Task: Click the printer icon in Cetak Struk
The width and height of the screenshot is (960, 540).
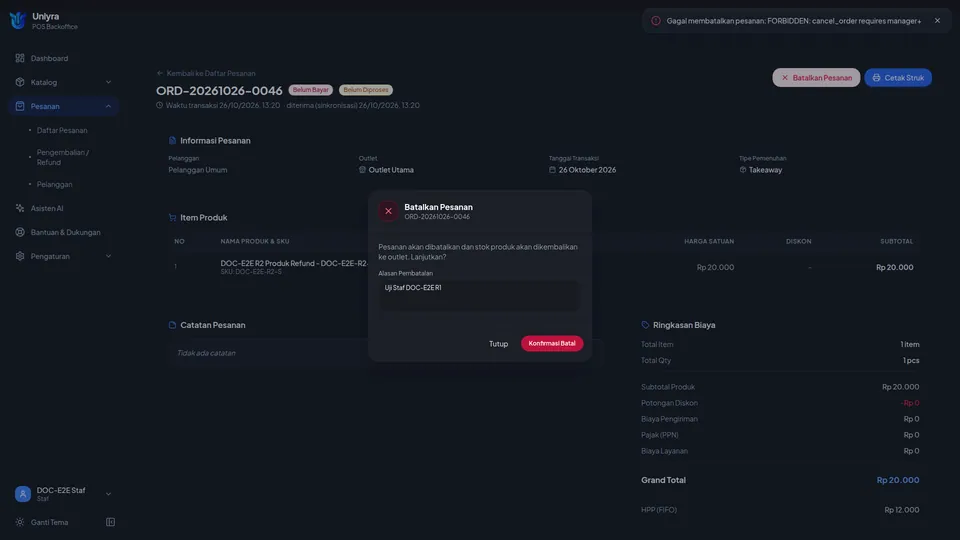Action: 876,78
